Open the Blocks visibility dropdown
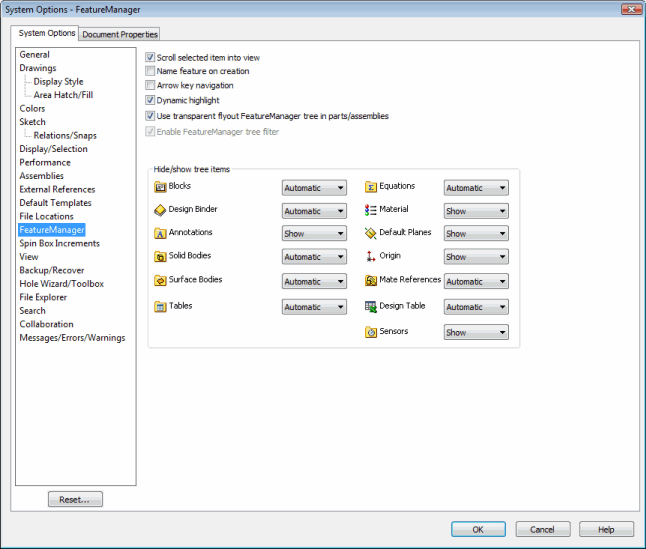This screenshot has height=549, width=646. (314, 188)
